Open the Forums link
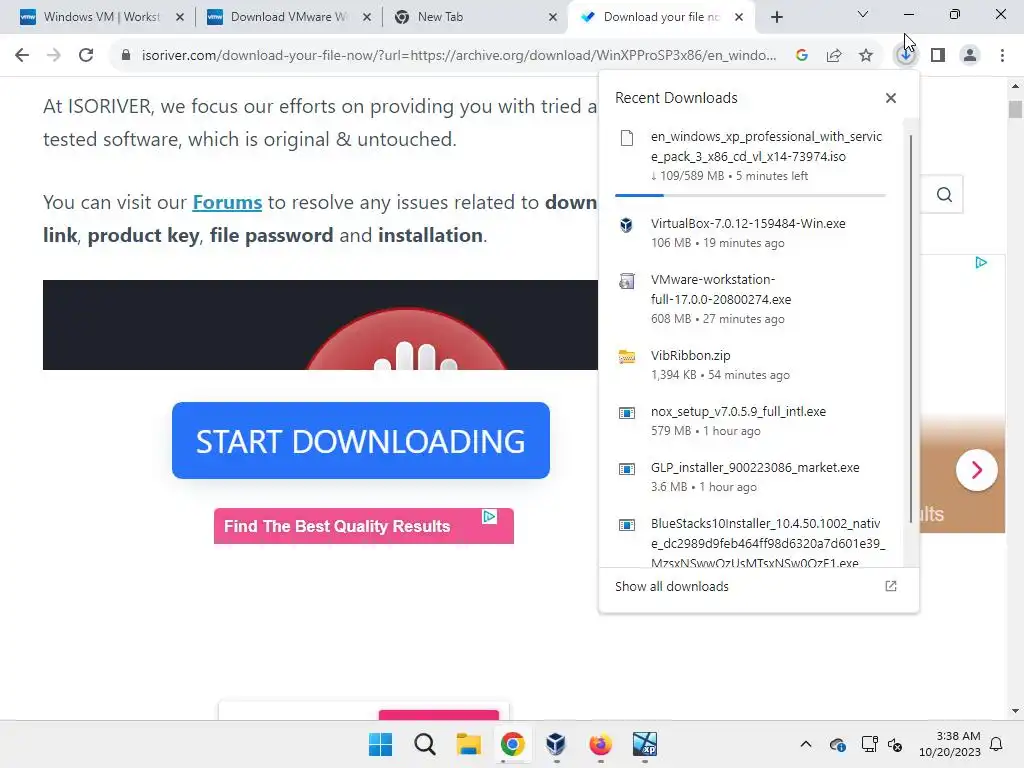The image size is (1024, 768). [x=227, y=202]
